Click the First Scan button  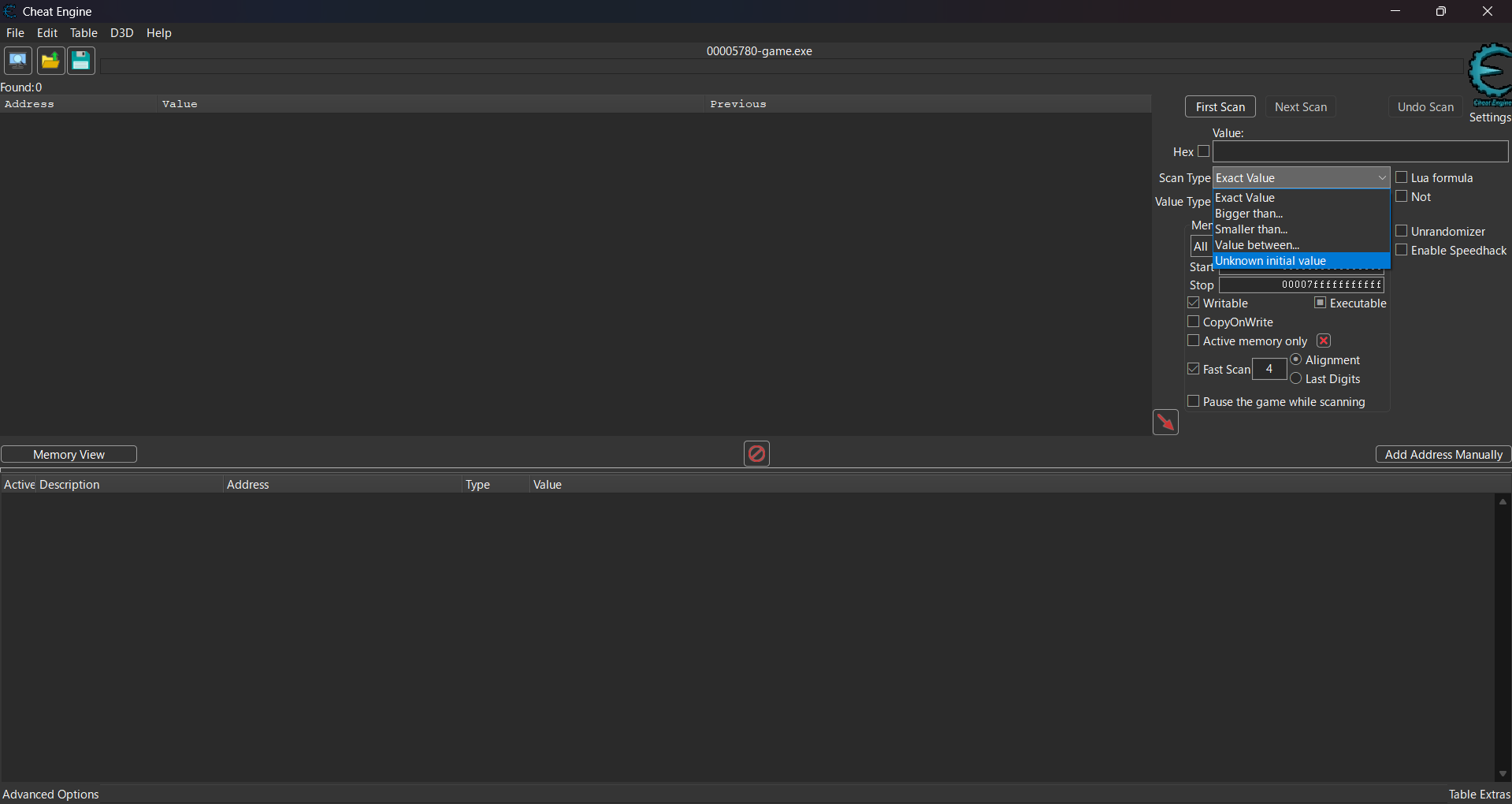1220,107
